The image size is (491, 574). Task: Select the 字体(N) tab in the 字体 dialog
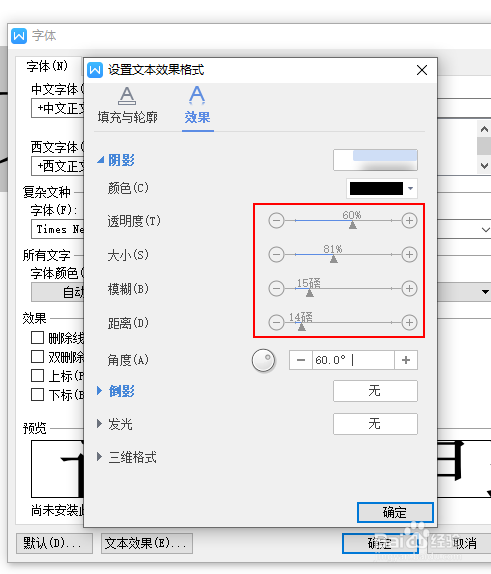pyautogui.click(x=48, y=66)
